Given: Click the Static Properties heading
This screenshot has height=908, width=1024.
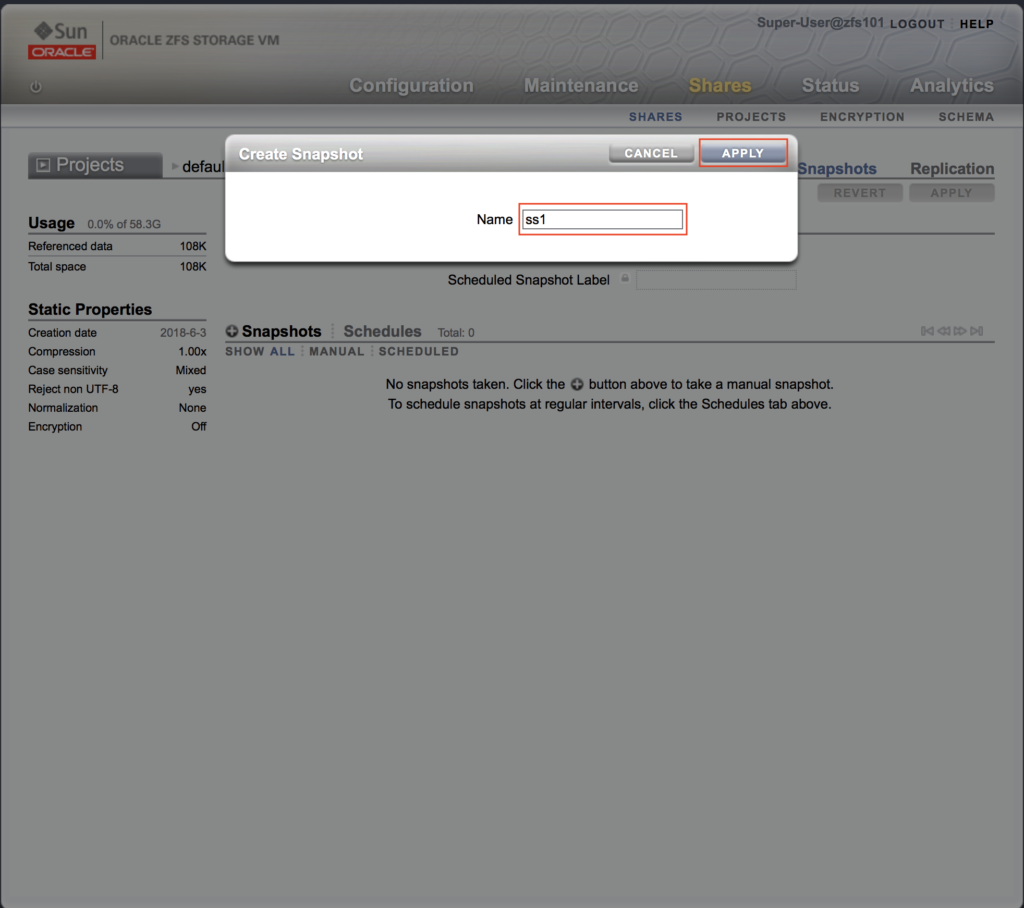Looking at the screenshot, I should [90, 309].
